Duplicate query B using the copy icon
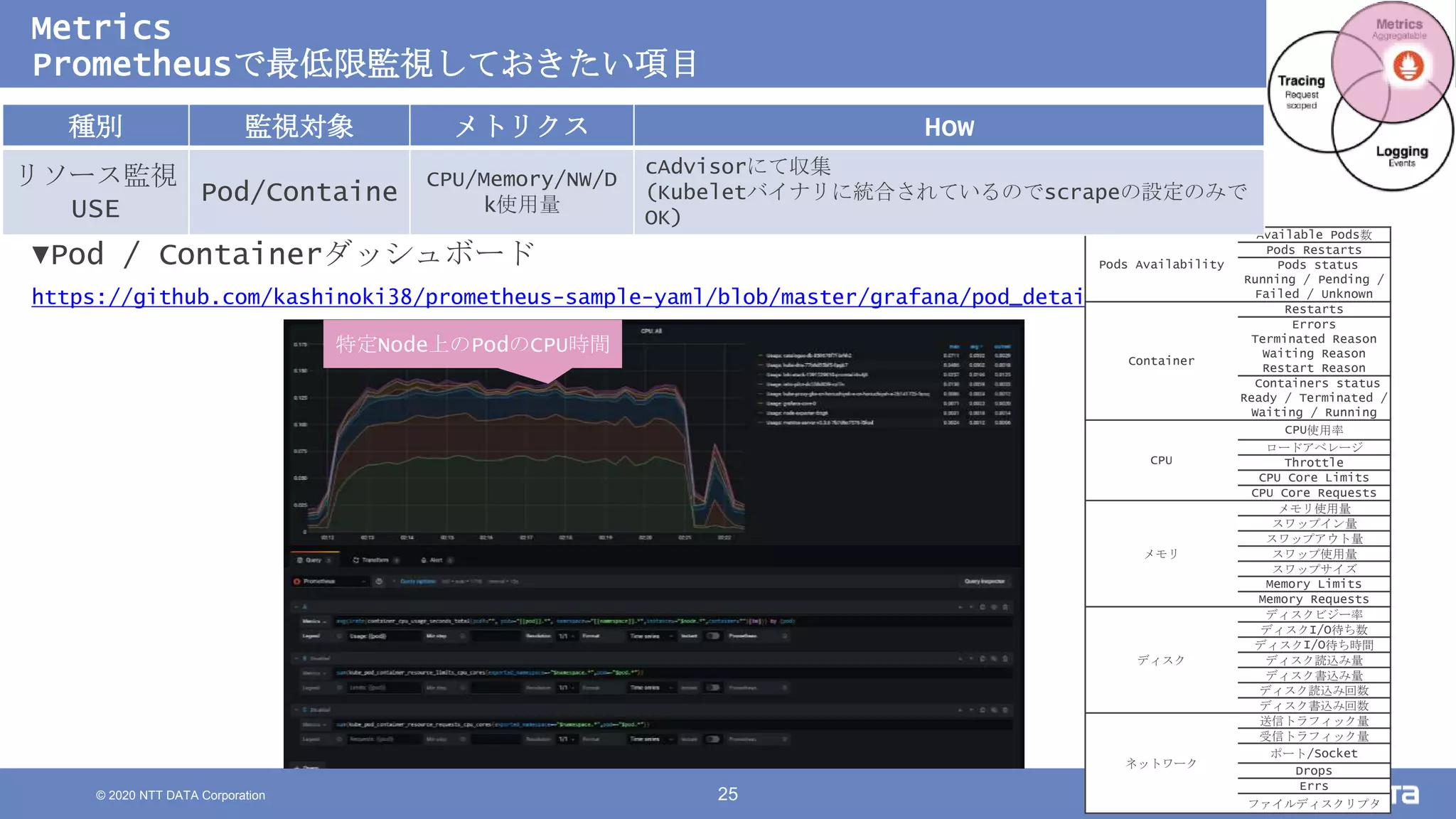 point(983,658)
